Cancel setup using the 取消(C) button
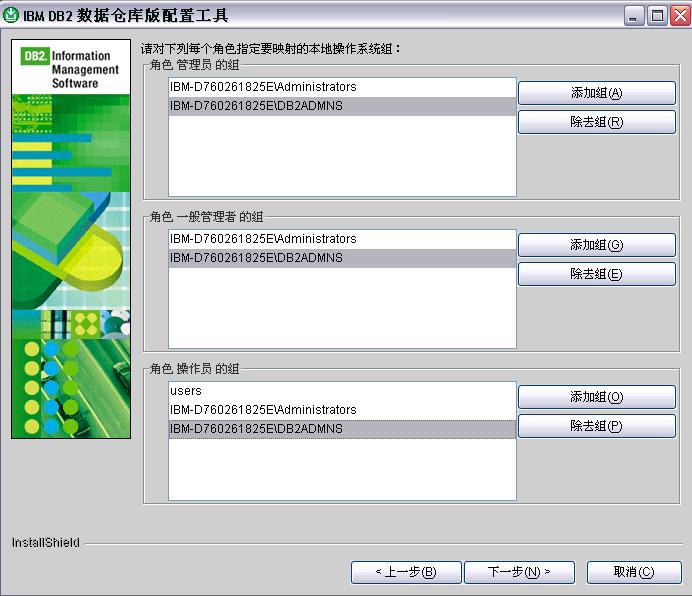The image size is (692, 596). click(x=634, y=572)
